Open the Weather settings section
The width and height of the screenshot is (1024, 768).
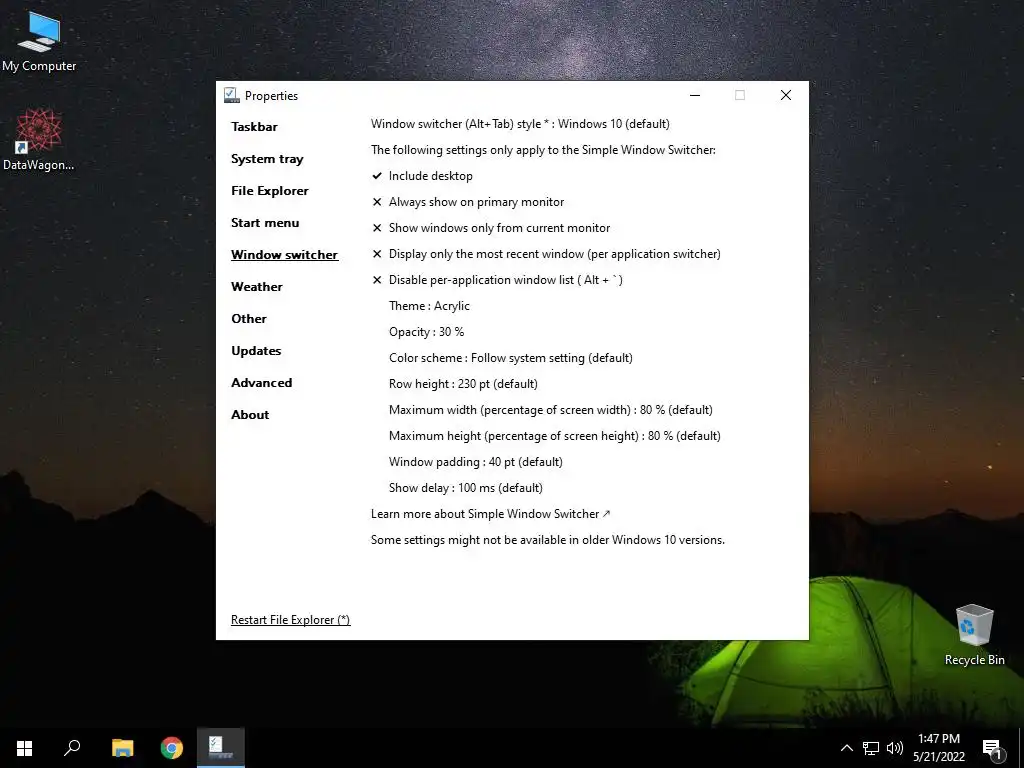click(257, 287)
